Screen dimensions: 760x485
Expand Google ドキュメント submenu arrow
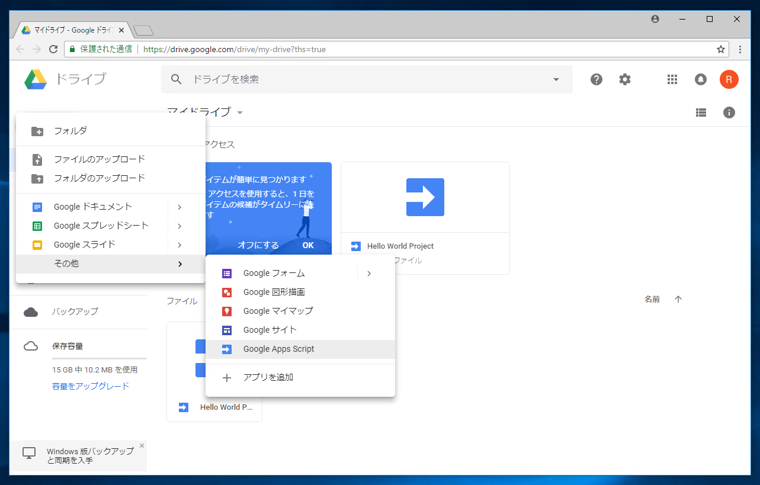(179, 207)
